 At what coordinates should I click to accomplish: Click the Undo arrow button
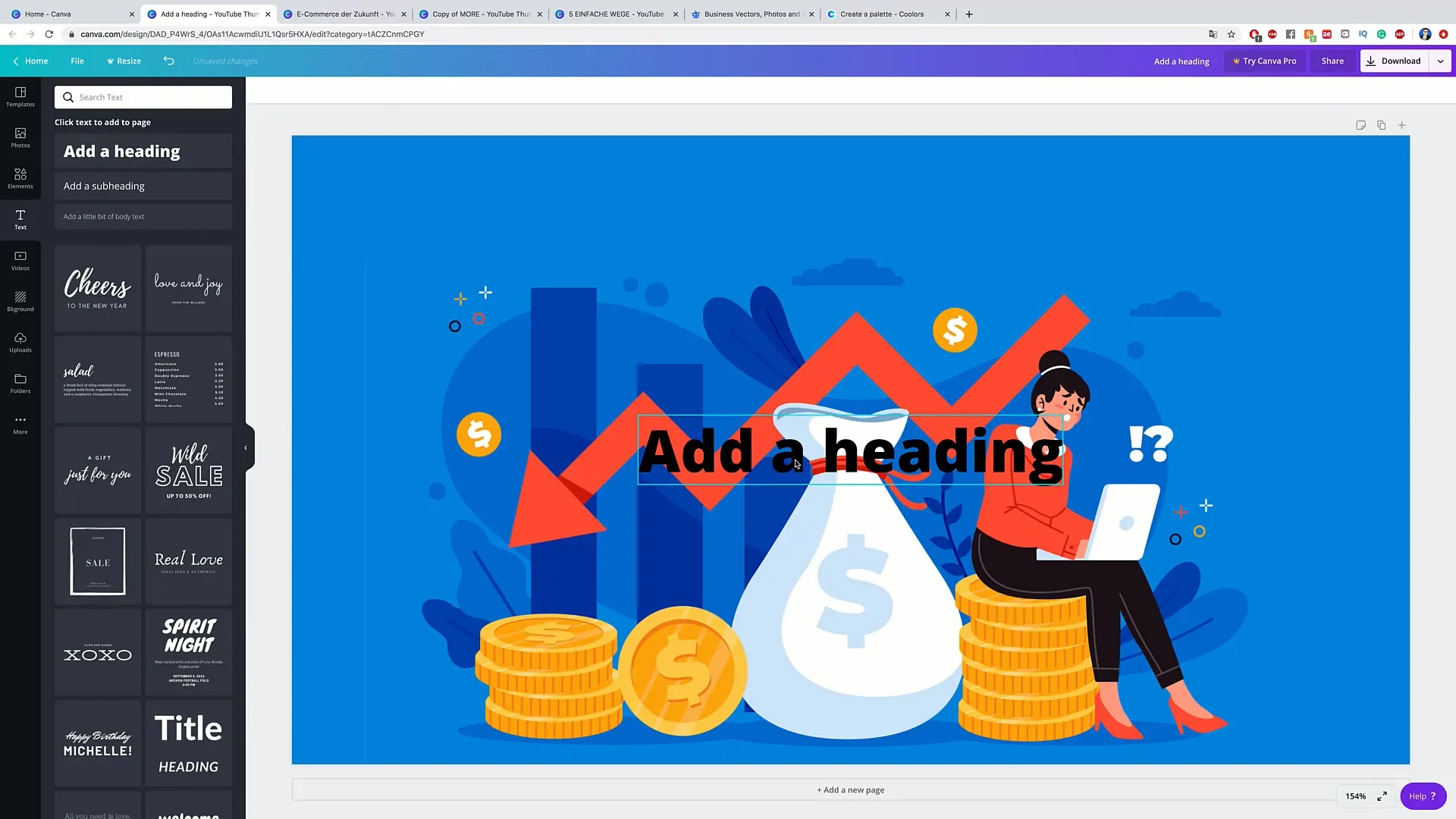168,61
